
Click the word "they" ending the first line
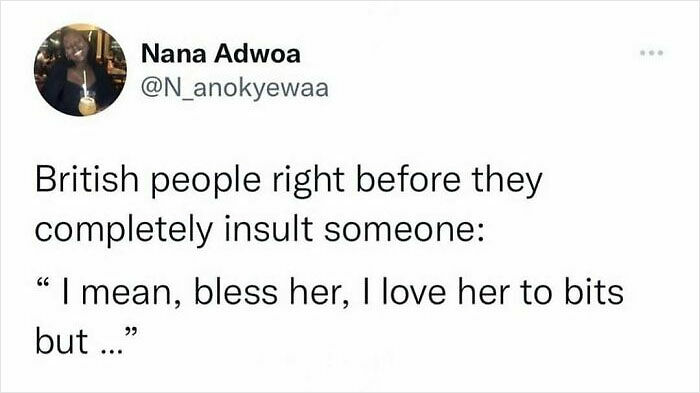coord(508,181)
